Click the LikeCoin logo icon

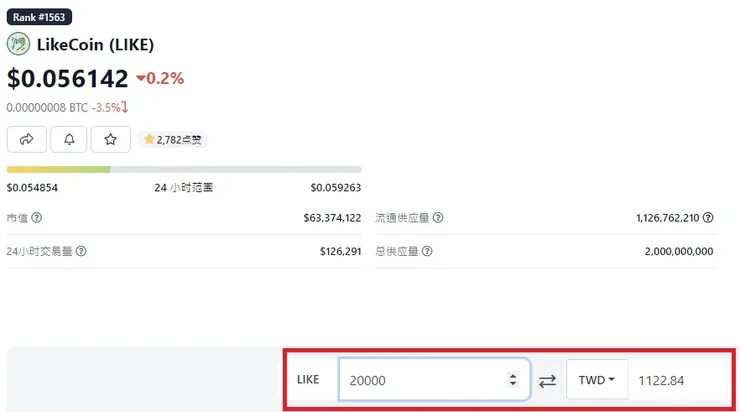(x=18, y=44)
